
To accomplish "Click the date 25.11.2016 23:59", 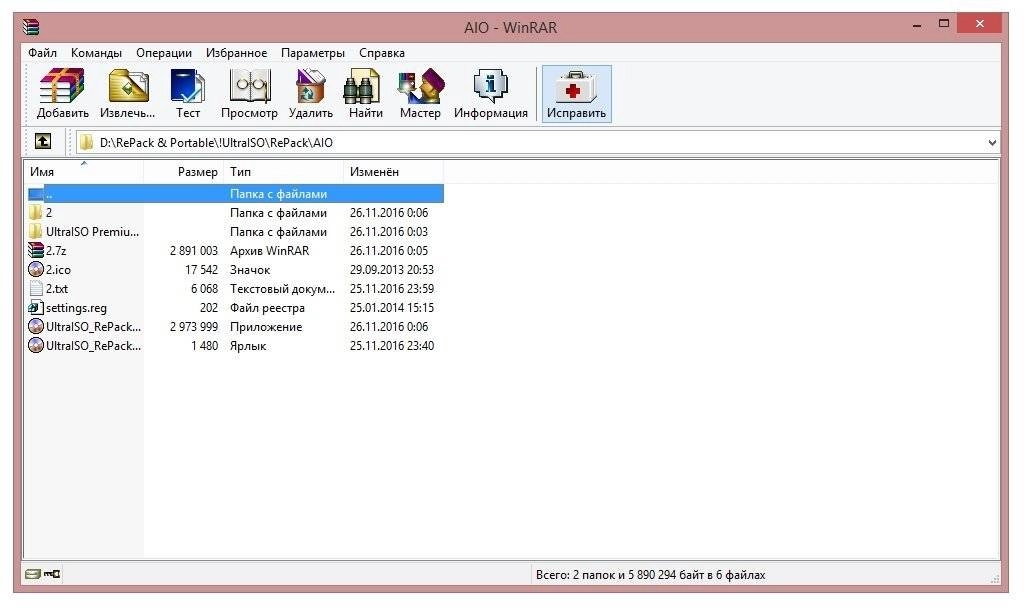I will click(392, 289).
